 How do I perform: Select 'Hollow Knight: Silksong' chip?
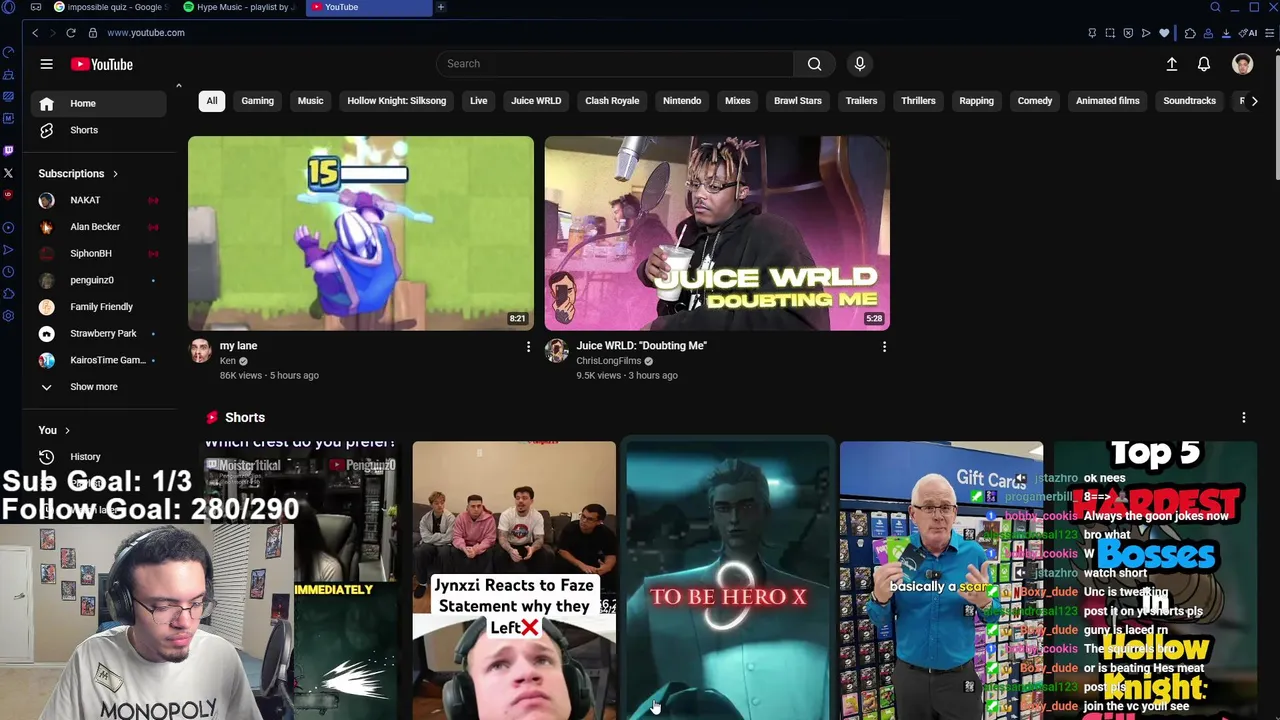pos(396,101)
